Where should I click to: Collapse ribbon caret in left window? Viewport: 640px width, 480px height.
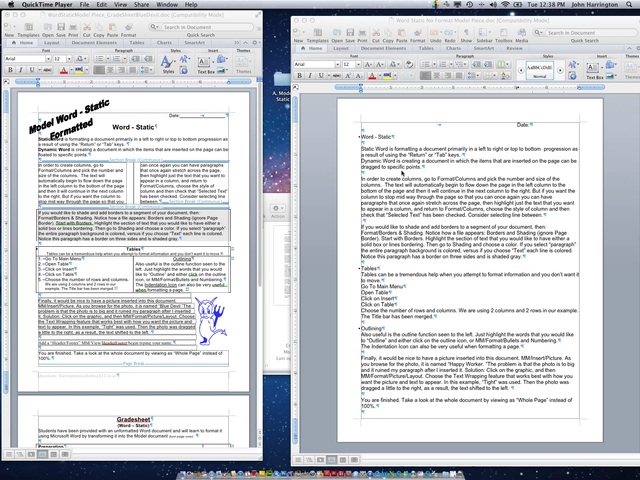(246, 42)
